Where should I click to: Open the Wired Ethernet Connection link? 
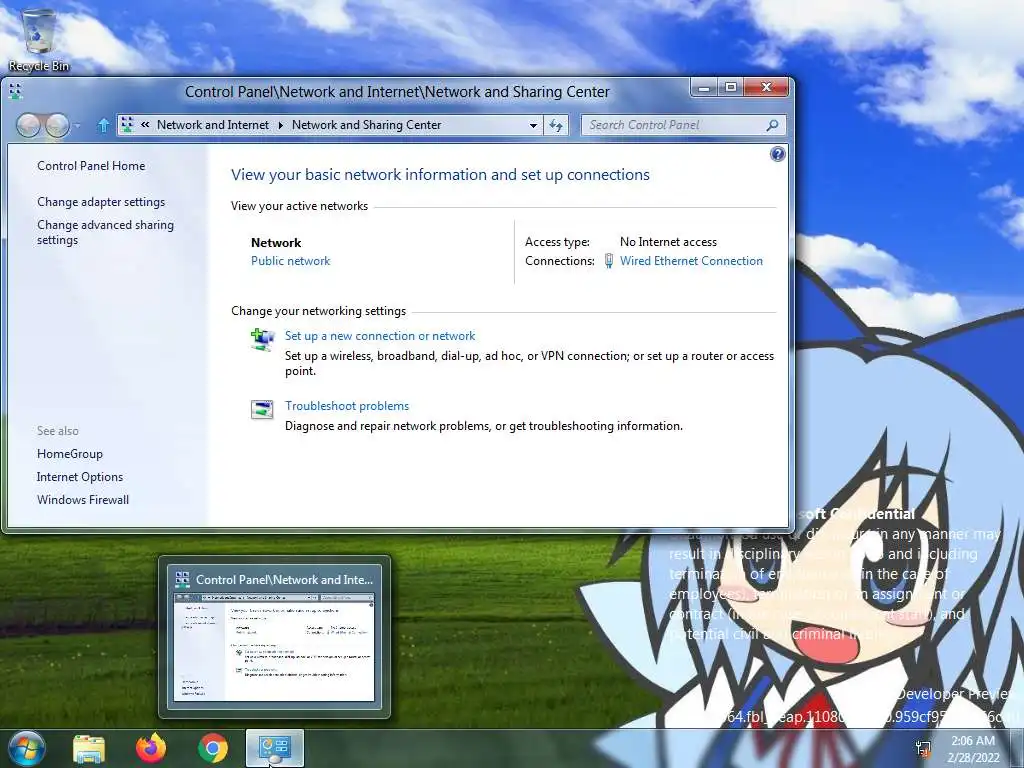pos(691,261)
